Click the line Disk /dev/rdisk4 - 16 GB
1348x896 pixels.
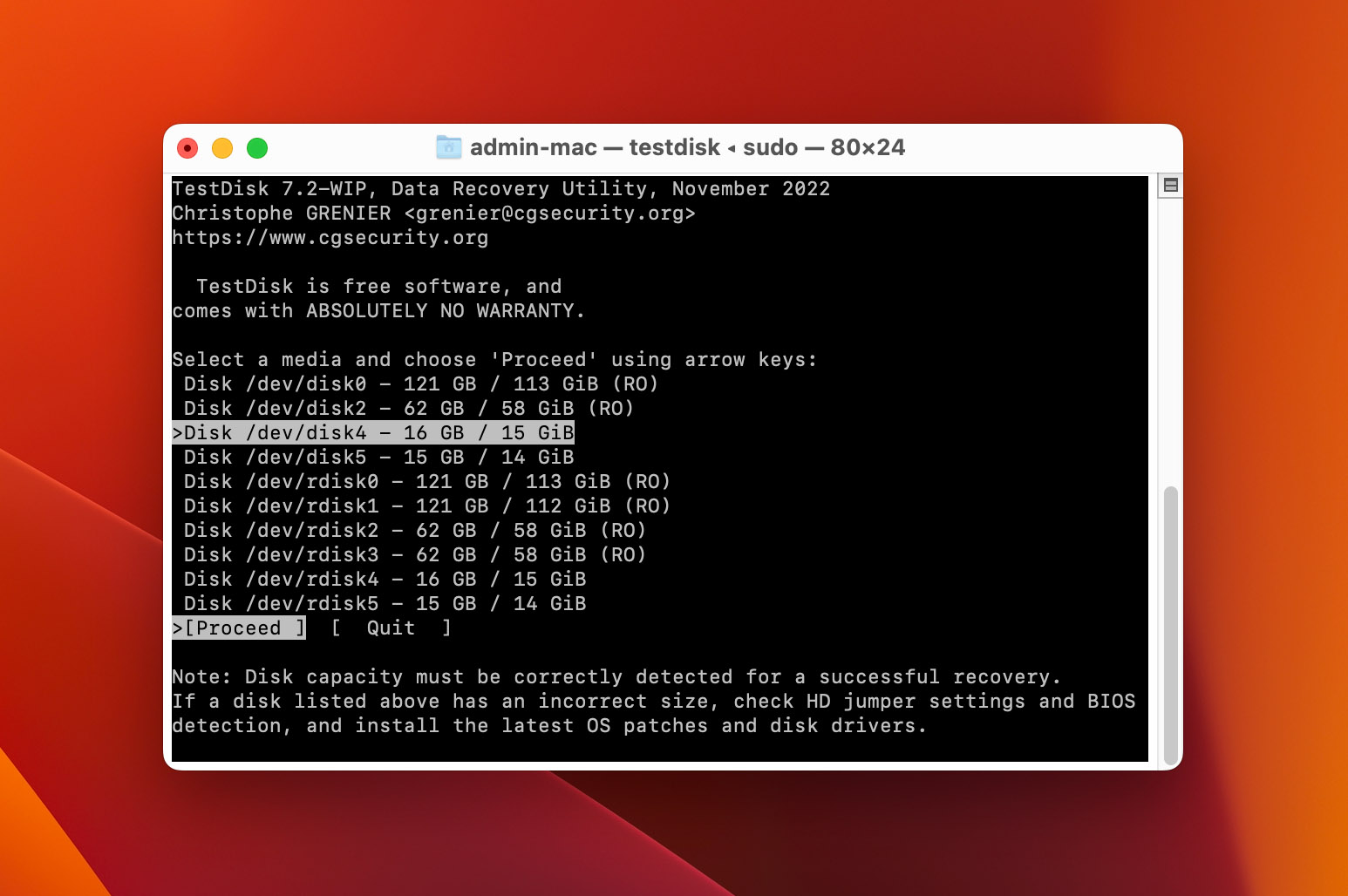[x=385, y=579]
